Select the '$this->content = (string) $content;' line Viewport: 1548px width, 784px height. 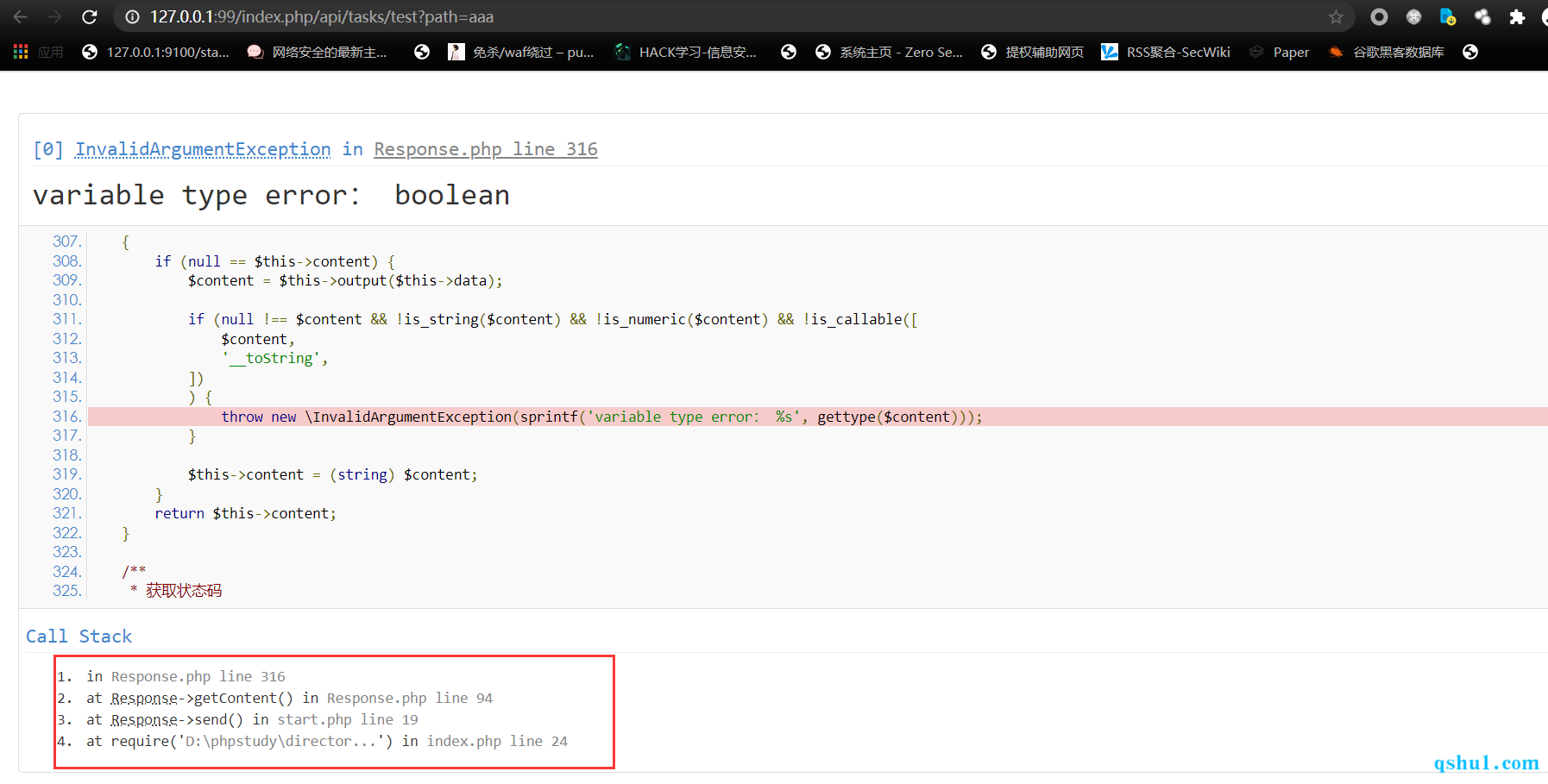click(x=333, y=474)
